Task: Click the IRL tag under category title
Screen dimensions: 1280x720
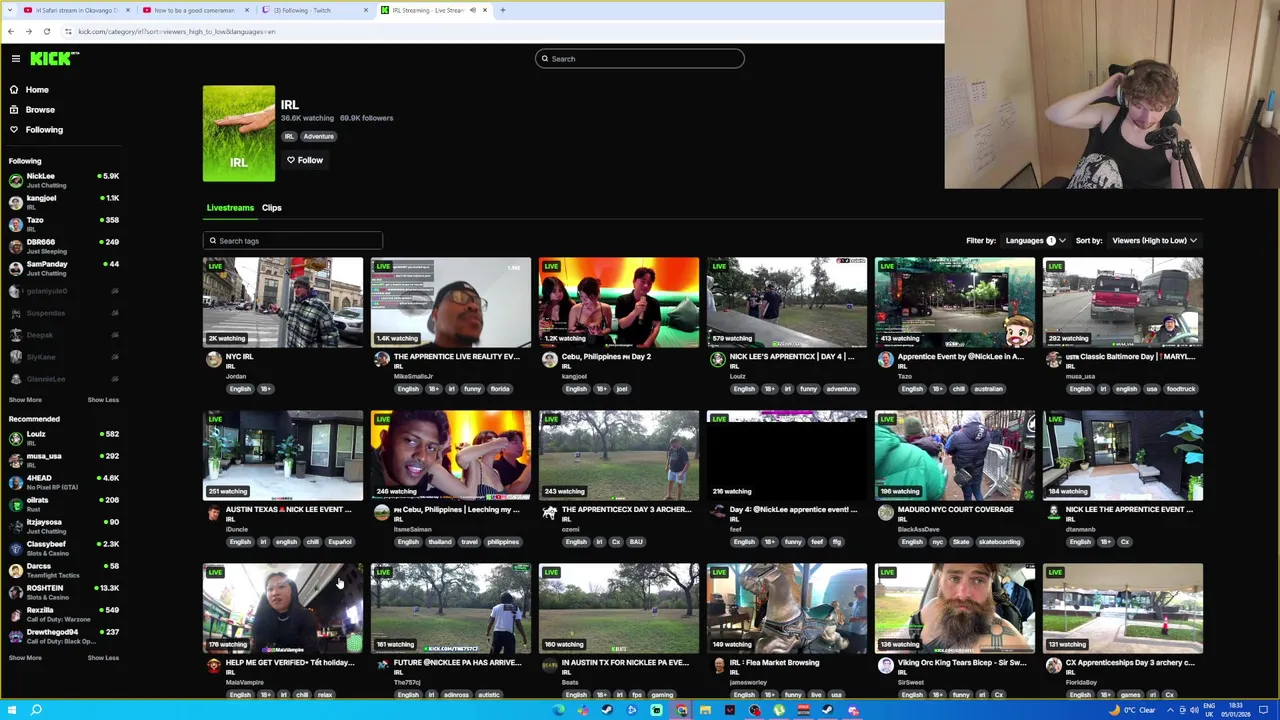Action: pos(289,137)
